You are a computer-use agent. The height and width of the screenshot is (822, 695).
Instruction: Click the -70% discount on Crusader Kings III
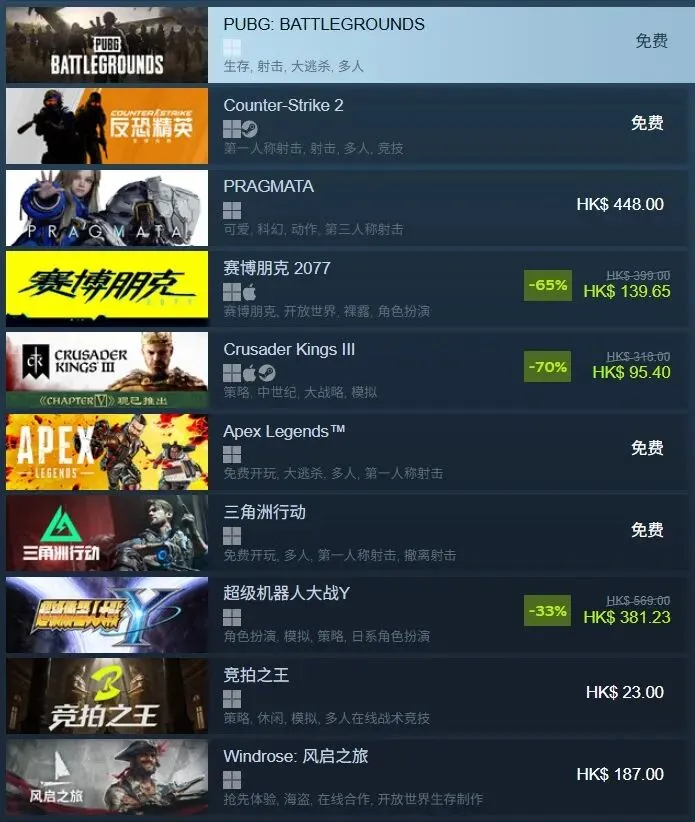point(548,366)
